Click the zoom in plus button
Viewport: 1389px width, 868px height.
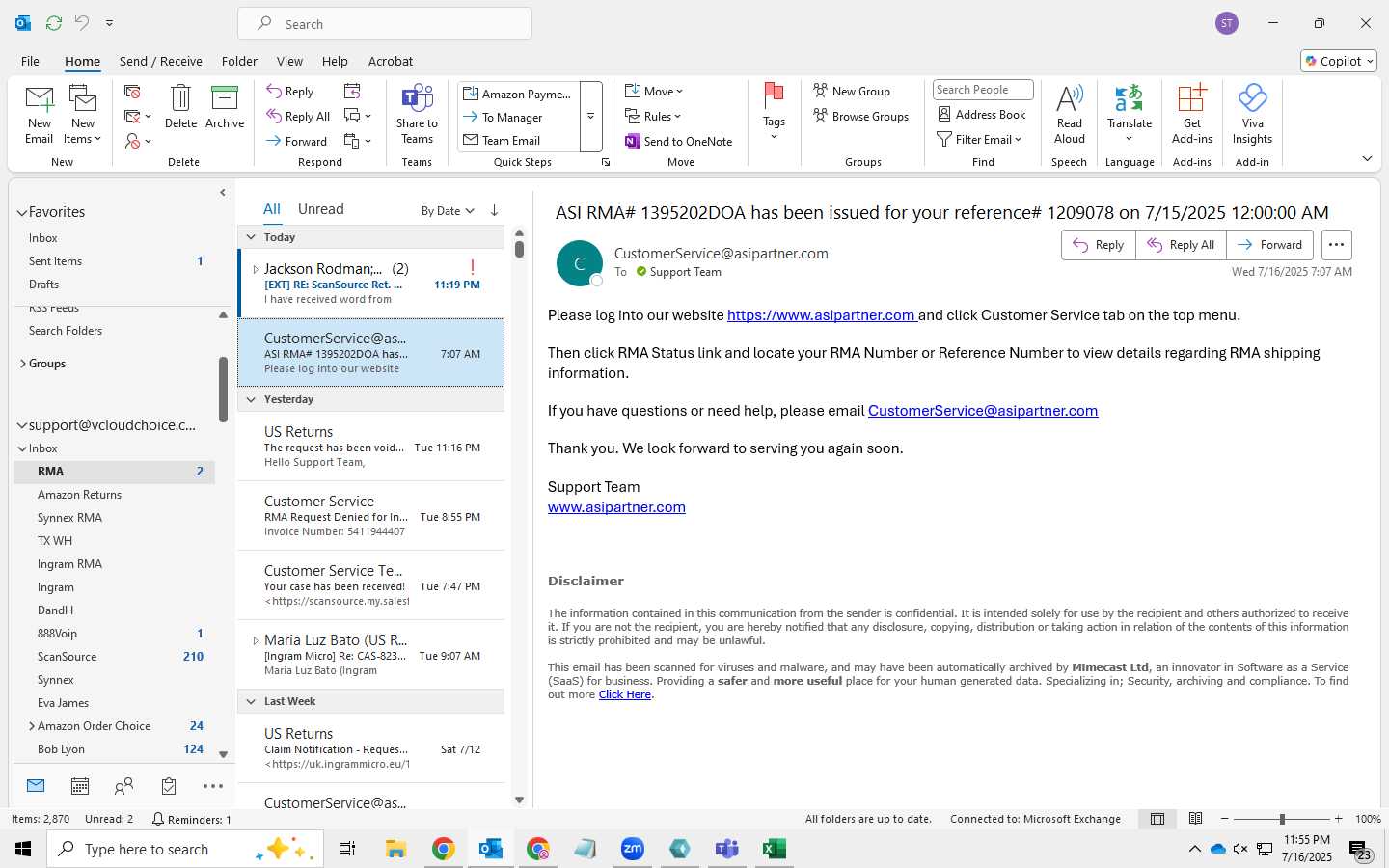point(1338,819)
